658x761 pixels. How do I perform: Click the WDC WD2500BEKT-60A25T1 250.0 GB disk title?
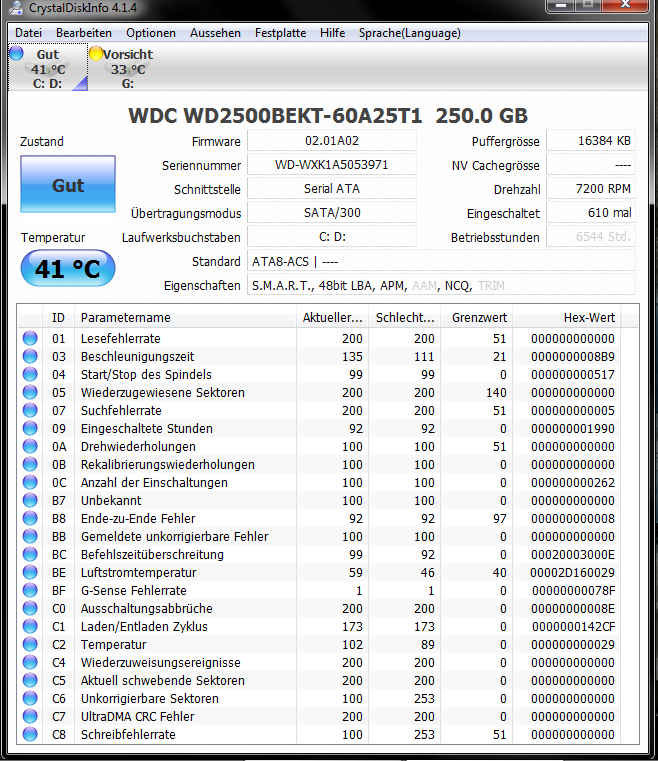coord(328,116)
